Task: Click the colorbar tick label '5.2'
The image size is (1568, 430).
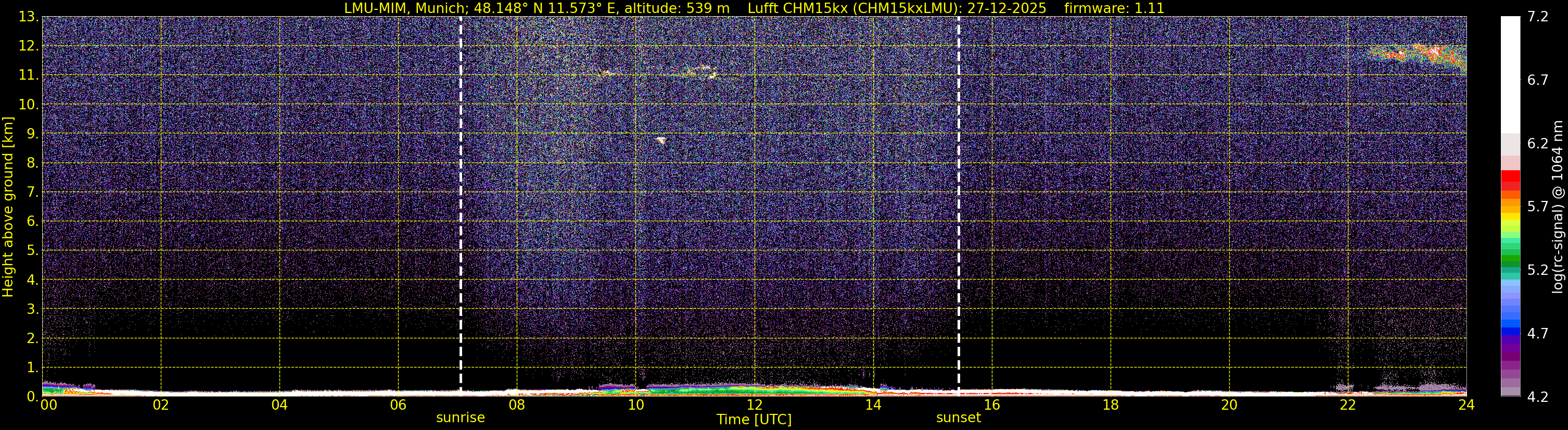Action: coord(1538,270)
